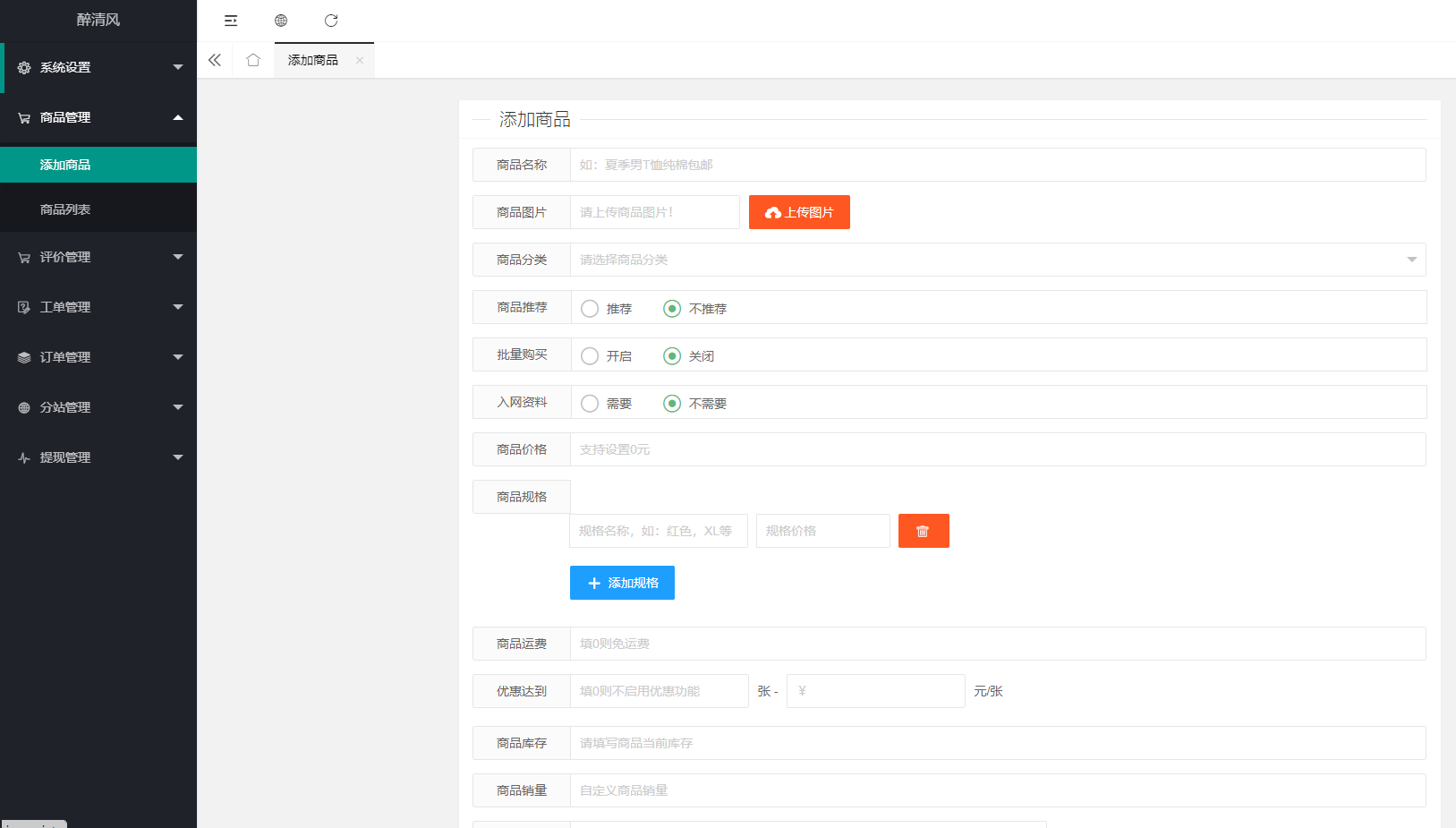The width and height of the screenshot is (1456, 828).
Task: Click the sidebar collapse hamburger icon
Action: click(x=231, y=20)
